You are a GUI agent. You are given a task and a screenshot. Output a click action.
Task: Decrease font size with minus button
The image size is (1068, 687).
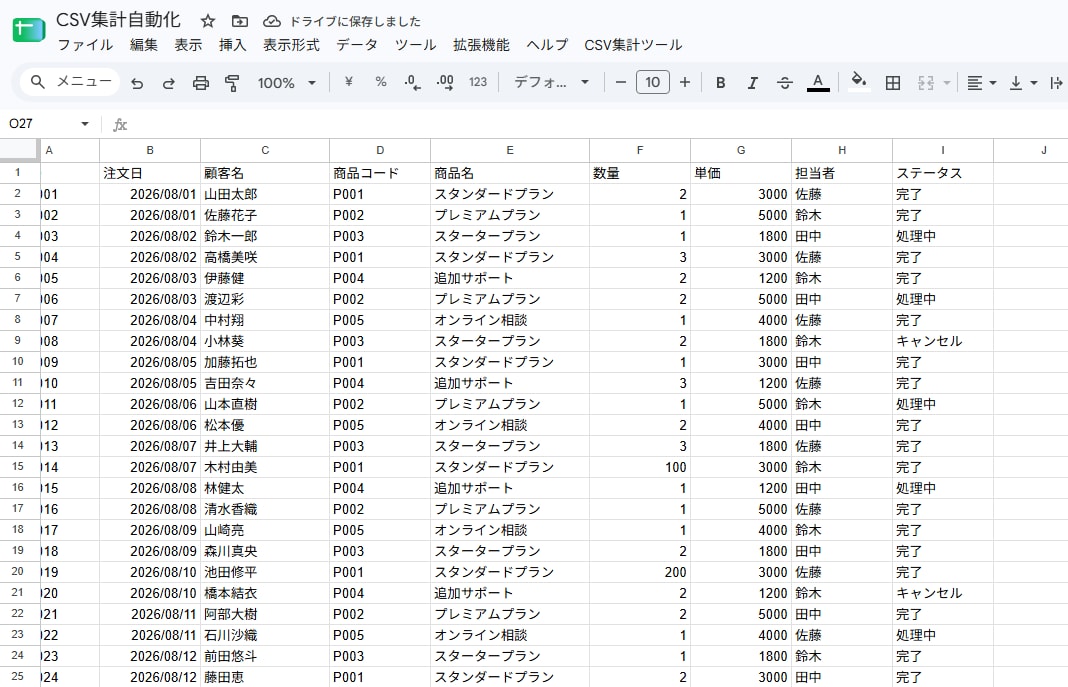621,82
